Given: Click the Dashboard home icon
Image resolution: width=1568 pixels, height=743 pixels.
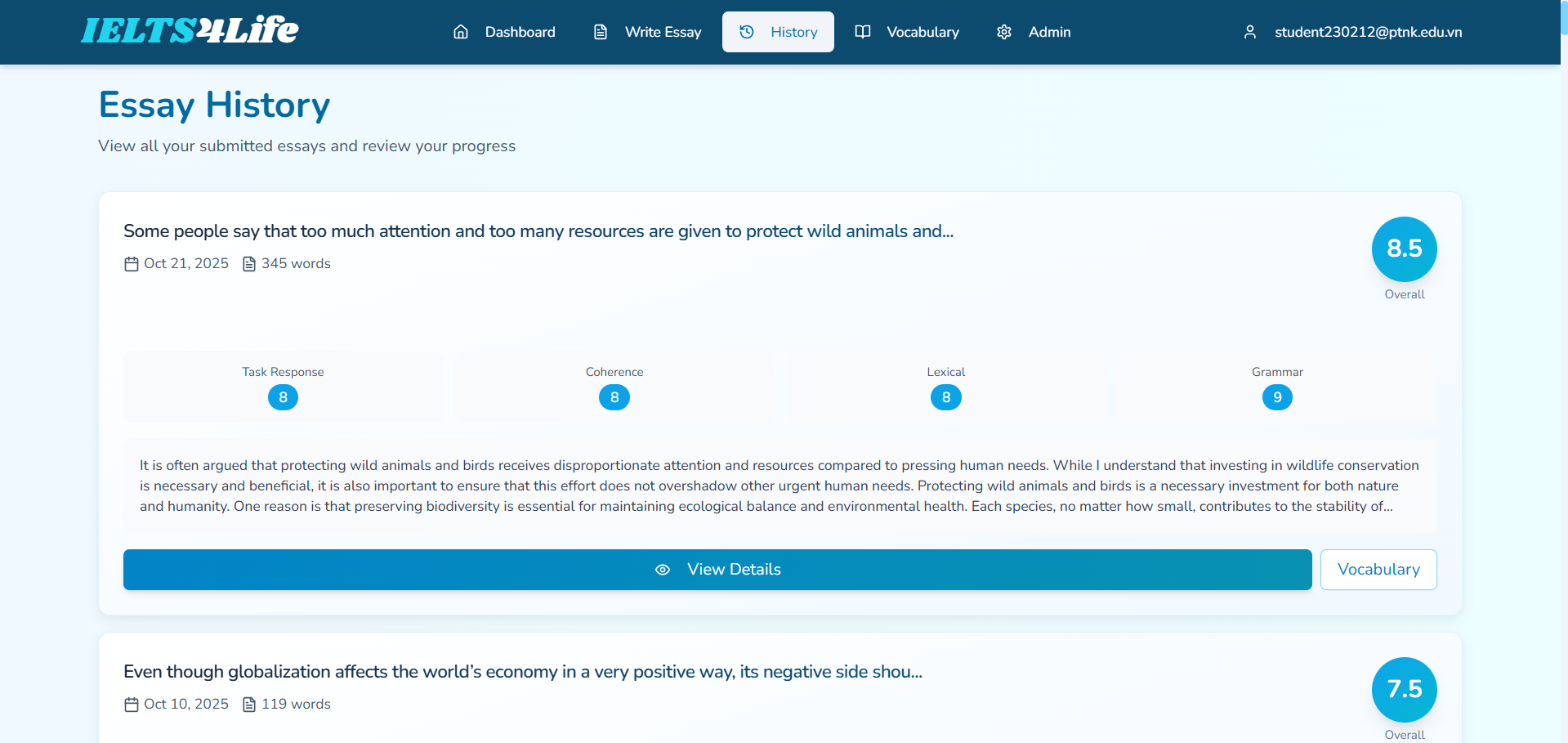Looking at the screenshot, I should coord(461,32).
